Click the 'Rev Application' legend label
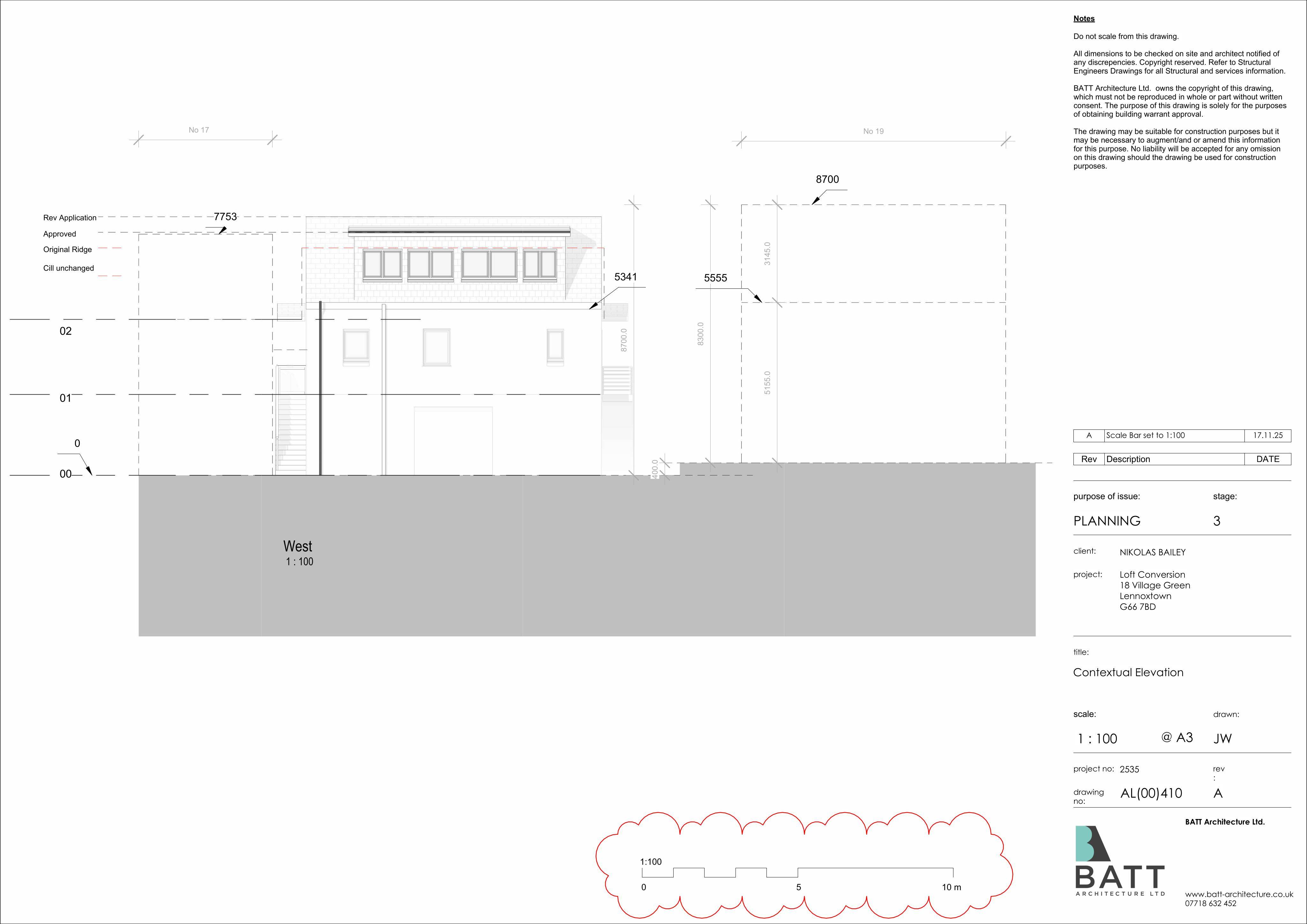 point(70,218)
